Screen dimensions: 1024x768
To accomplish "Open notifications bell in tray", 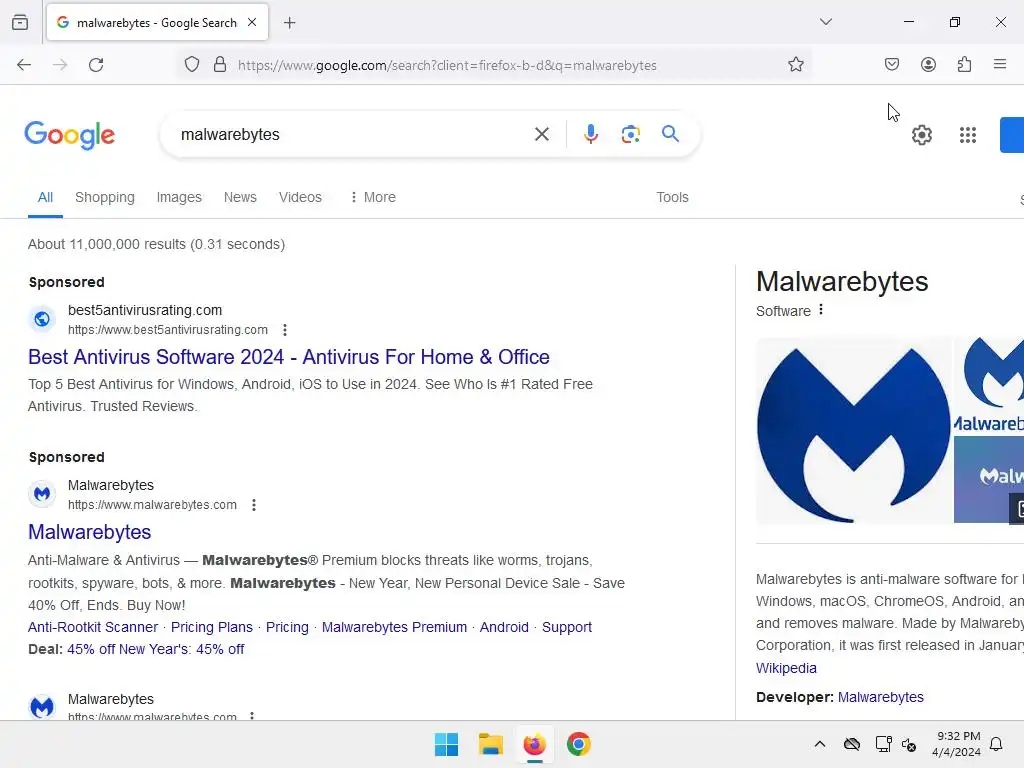I will point(996,744).
